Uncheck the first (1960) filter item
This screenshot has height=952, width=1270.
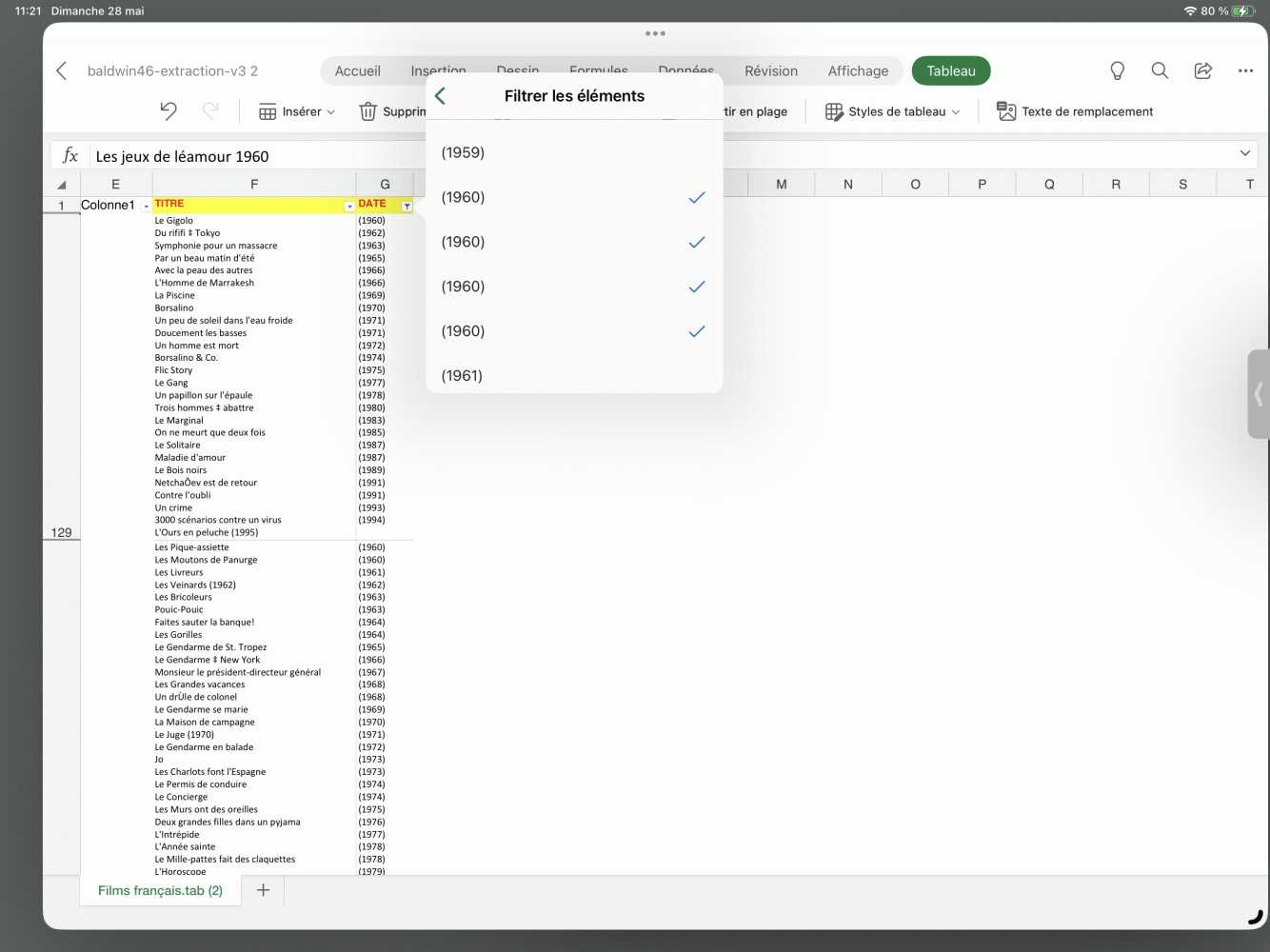point(573,197)
